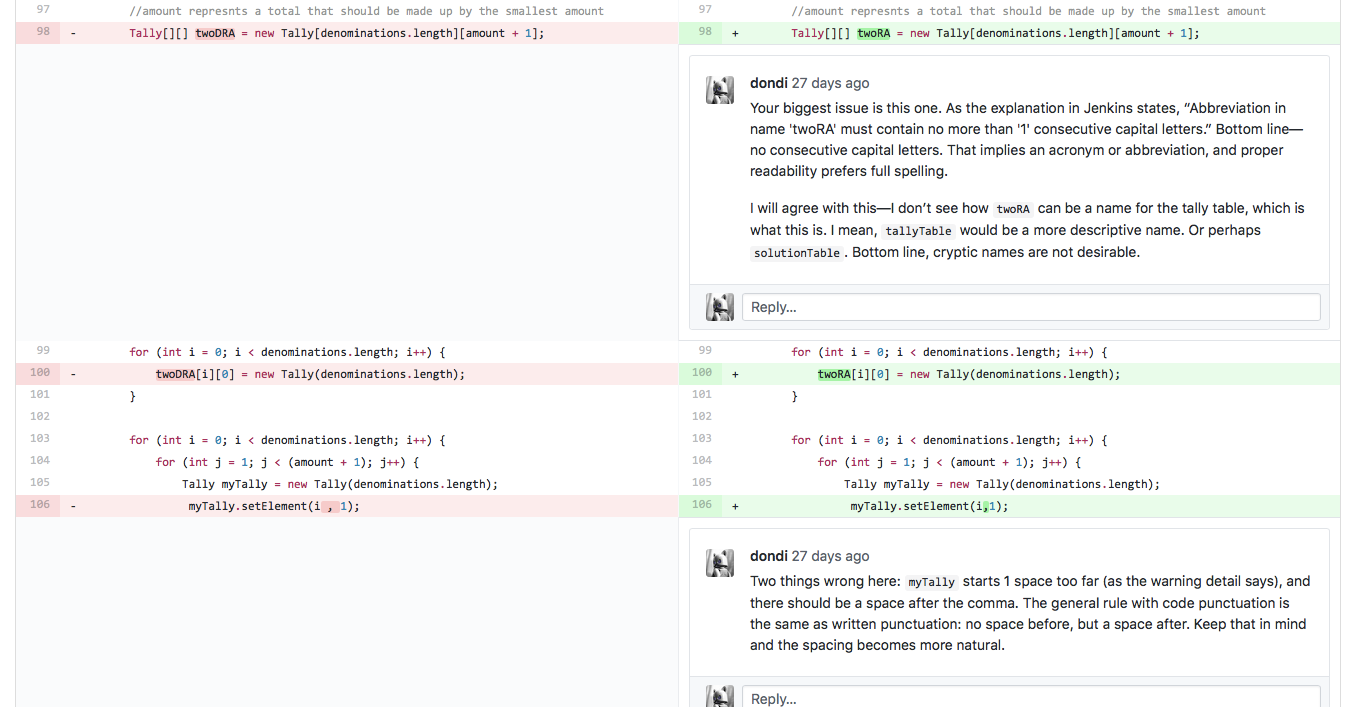Click the inline code solutionTable in the comment
The width and height of the screenshot is (1356, 707).
[797, 253]
